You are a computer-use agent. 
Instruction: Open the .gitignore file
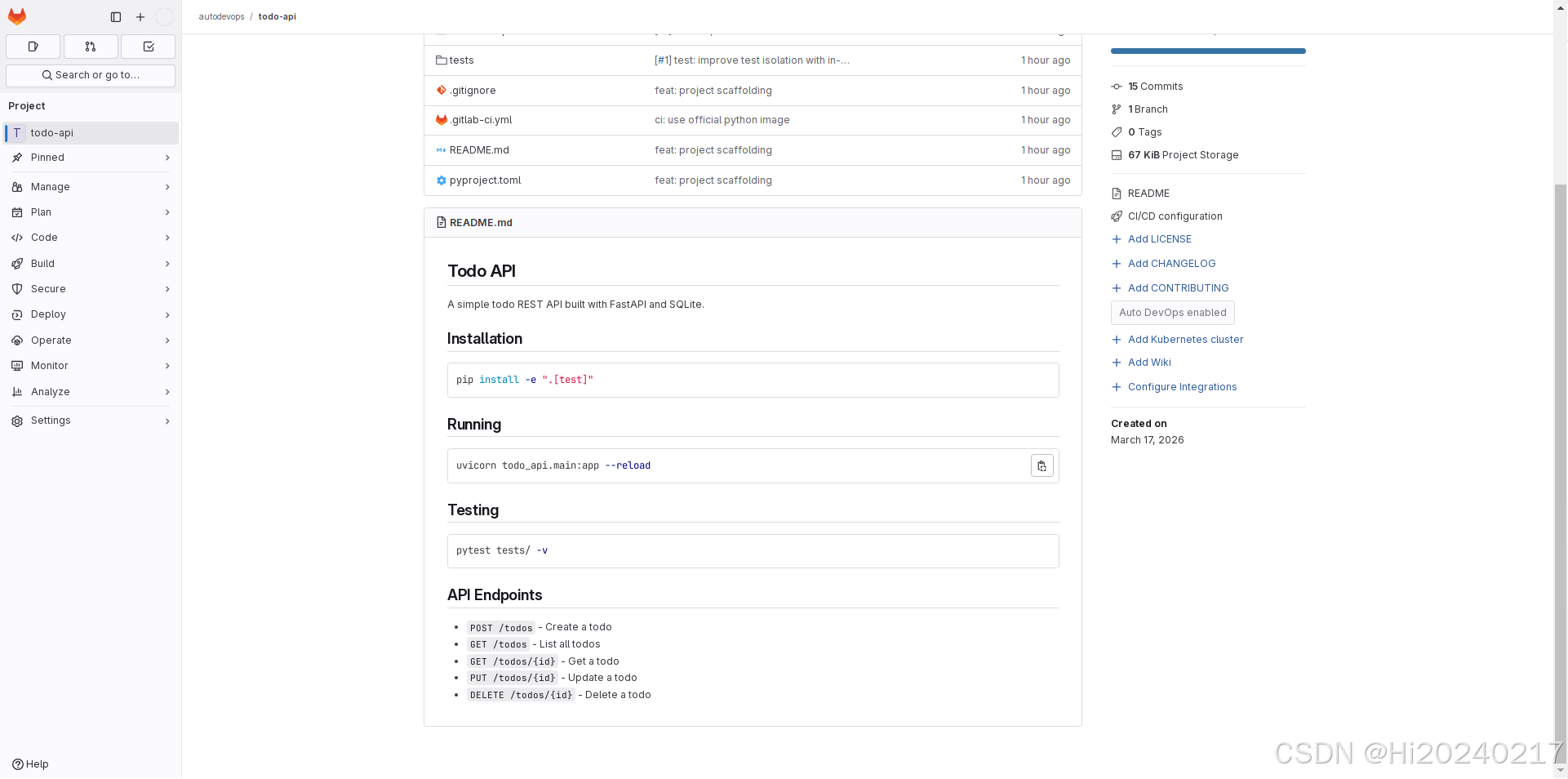coord(473,91)
